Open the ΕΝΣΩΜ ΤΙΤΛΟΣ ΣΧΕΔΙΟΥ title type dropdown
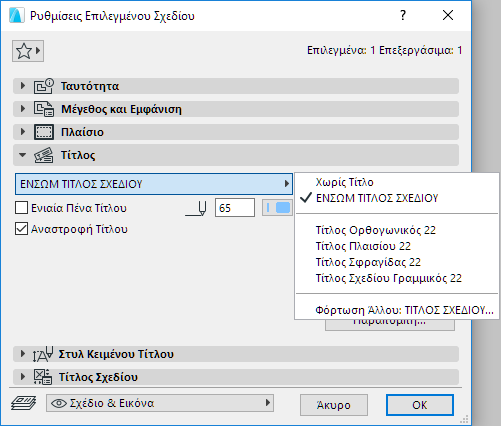This screenshot has height=426, width=501. click(154, 184)
